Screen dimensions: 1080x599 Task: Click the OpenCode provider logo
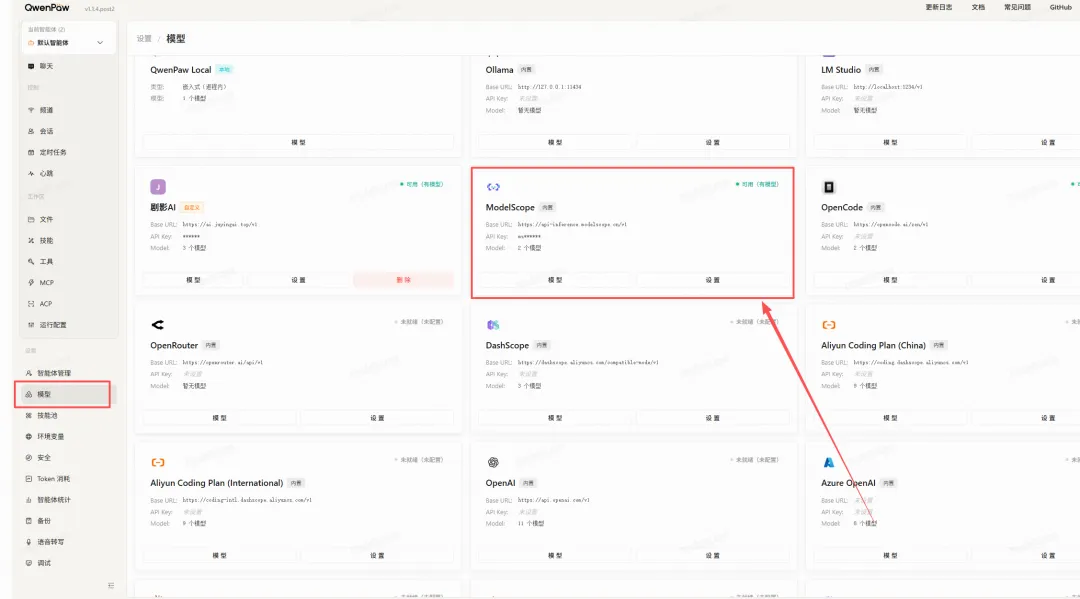pyautogui.click(x=829, y=187)
